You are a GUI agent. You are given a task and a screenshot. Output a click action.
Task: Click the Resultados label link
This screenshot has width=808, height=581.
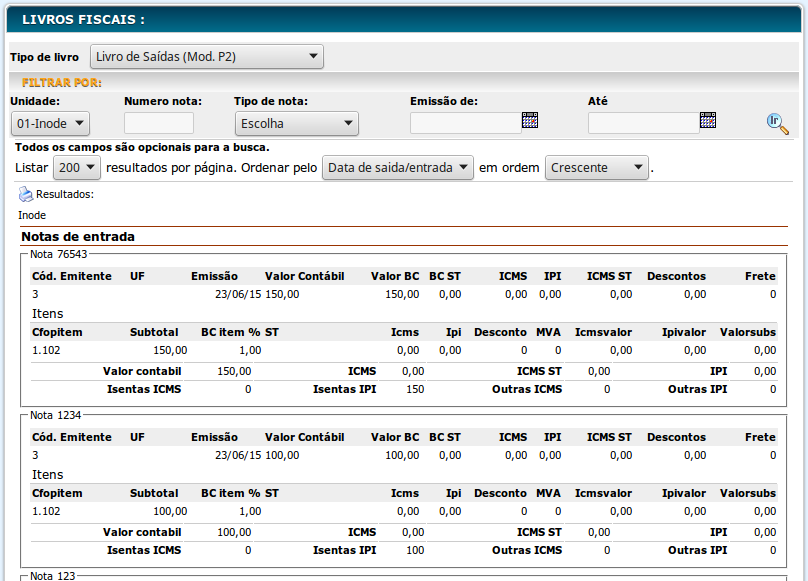[x=65, y=195]
